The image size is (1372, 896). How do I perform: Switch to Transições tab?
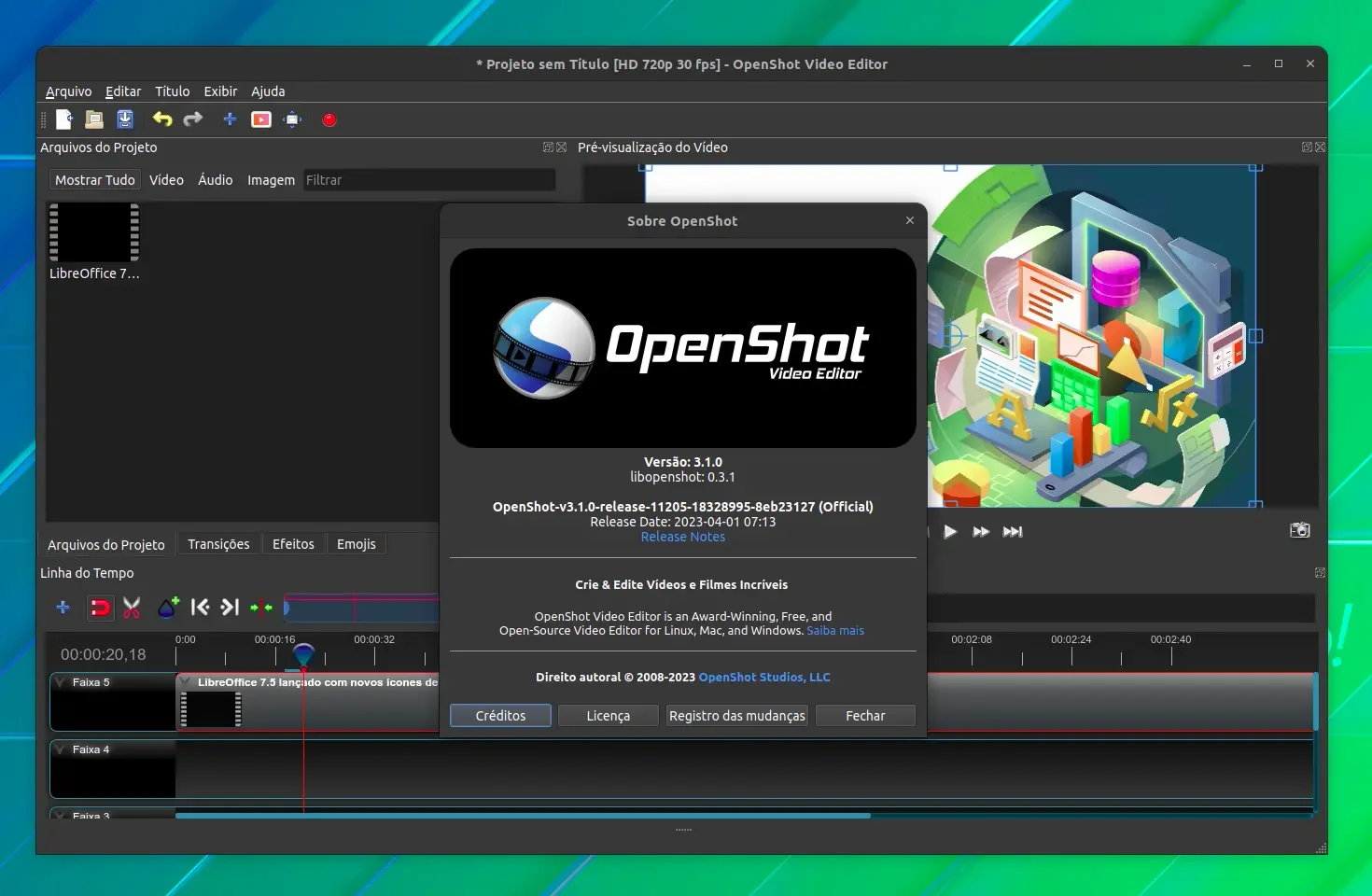[218, 544]
